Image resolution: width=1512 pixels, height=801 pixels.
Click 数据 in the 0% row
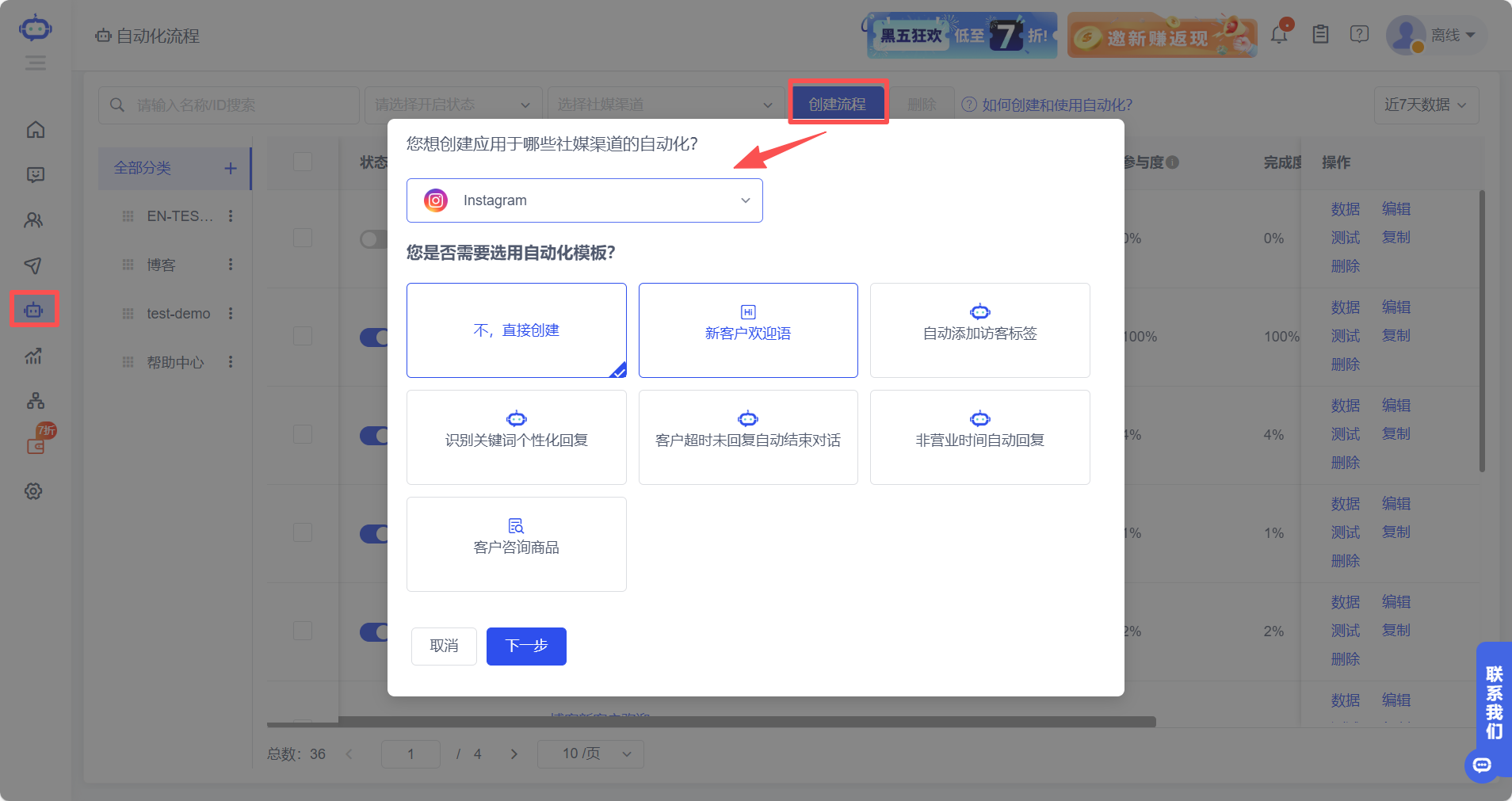(1346, 209)
